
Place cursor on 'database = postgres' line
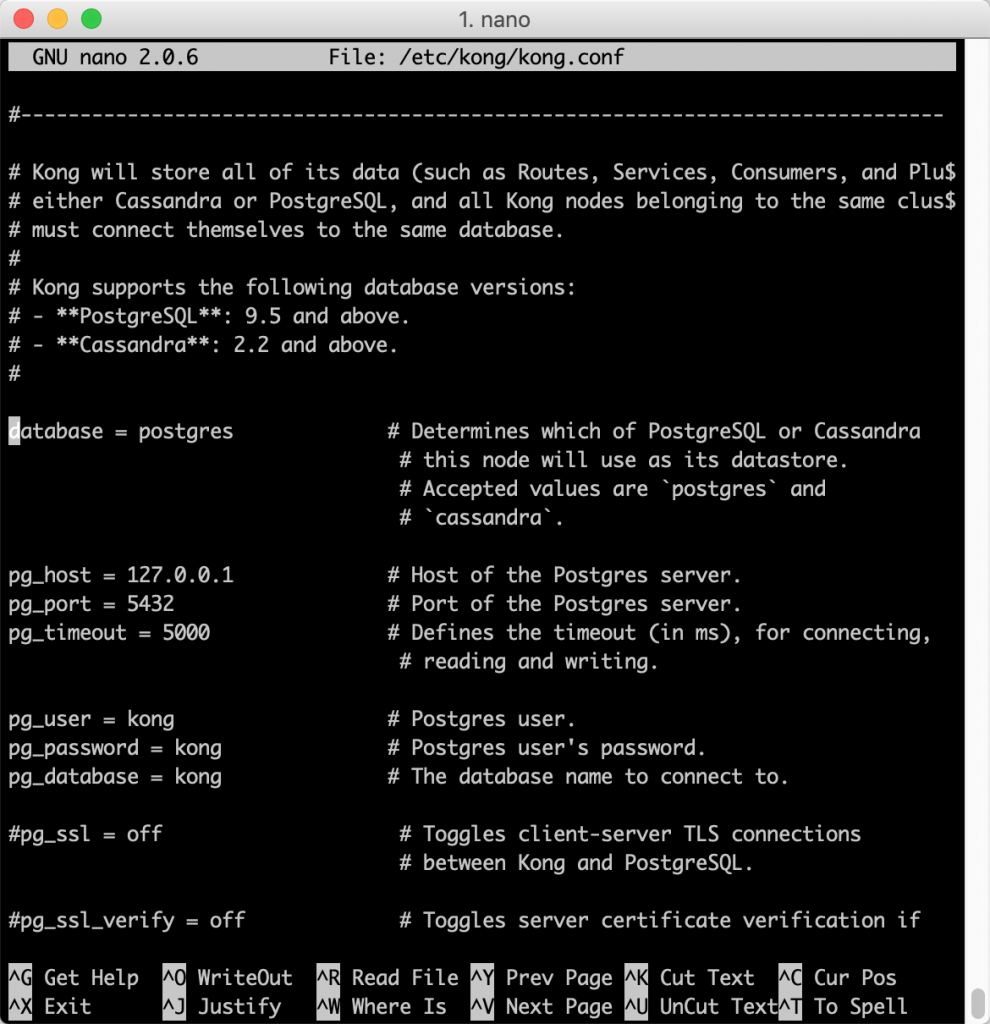[121, 432]
